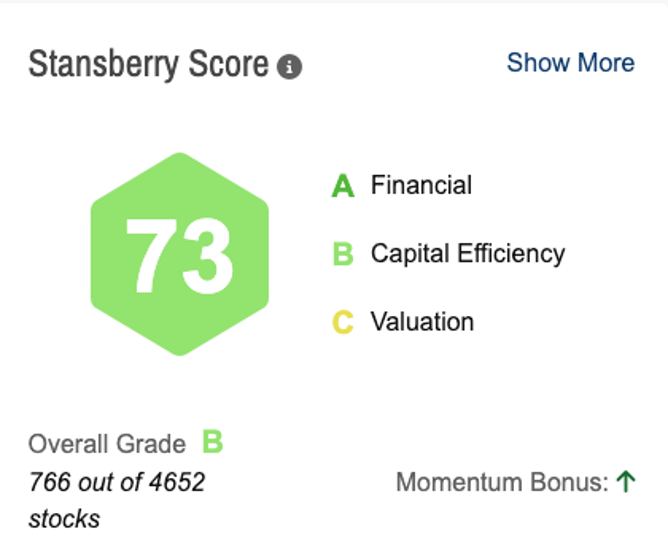This screenshot has height=554, width=668.
Task: Click the yellow letter C grade
Action: (343, 322)
